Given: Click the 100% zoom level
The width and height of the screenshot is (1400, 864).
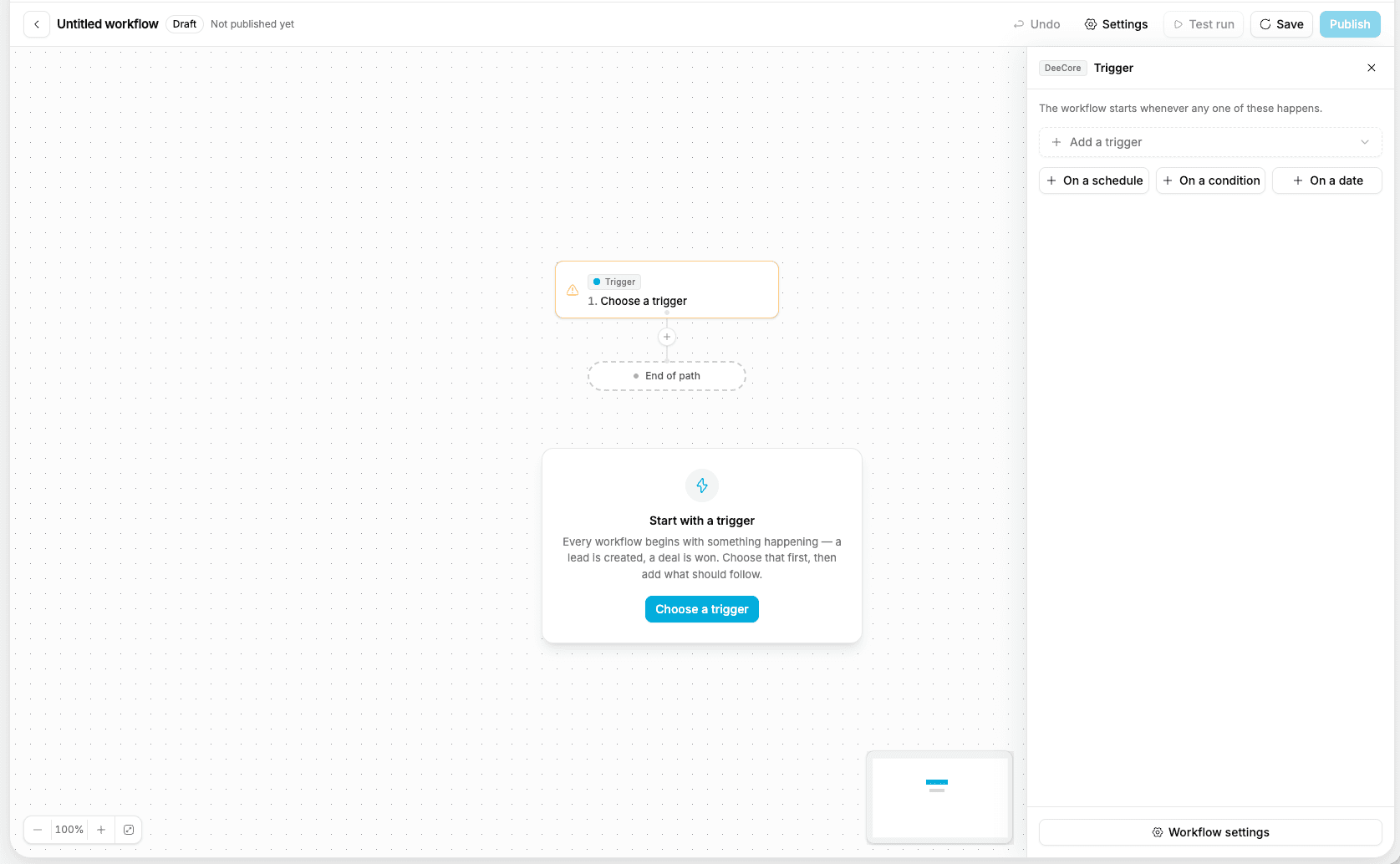Looking at the screenshot, I should [x=69, y=830].
